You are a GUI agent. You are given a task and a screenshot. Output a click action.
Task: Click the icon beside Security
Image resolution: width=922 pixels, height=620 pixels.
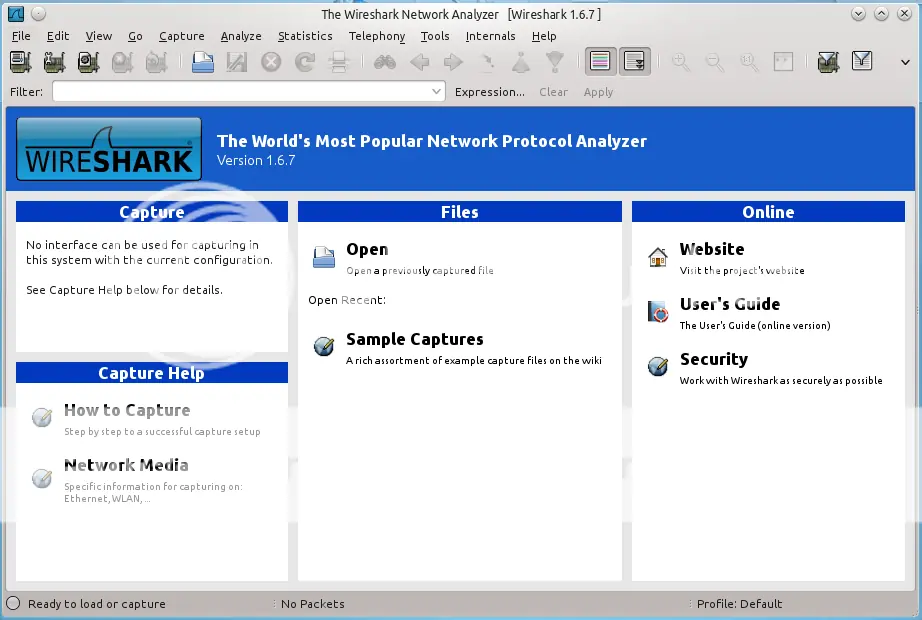(657, 366)
